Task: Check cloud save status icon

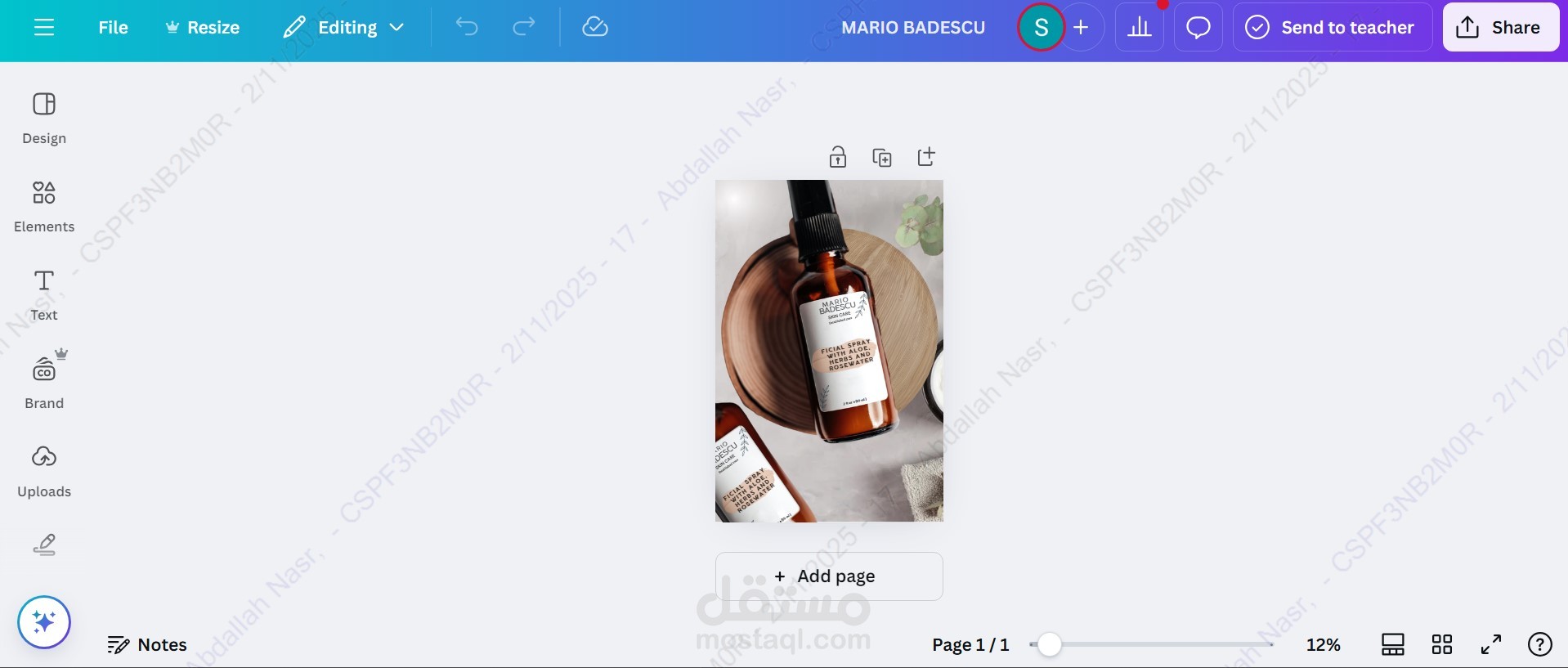Action: click(x=595, y=28)
